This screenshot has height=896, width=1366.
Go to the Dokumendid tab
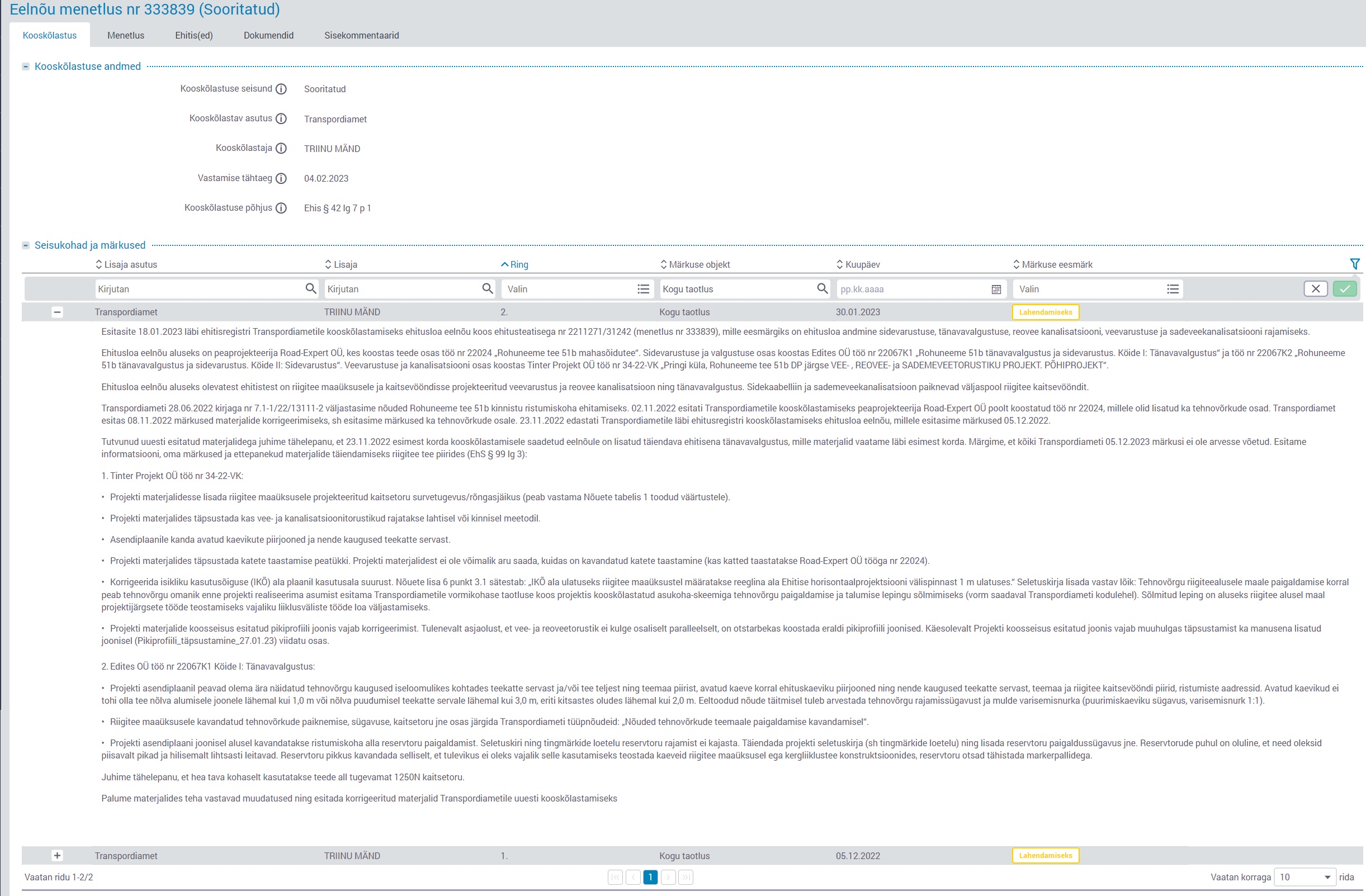tap(268, 35)
